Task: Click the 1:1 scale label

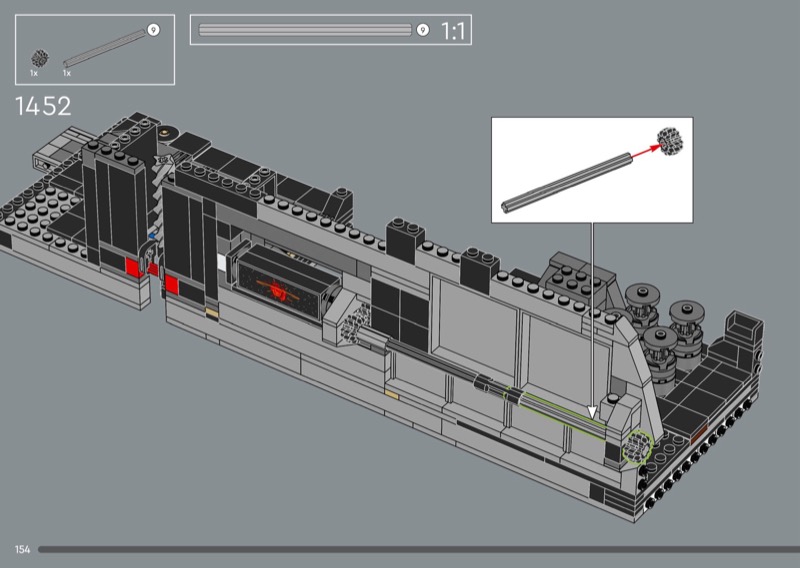Action: pos(454,31)
